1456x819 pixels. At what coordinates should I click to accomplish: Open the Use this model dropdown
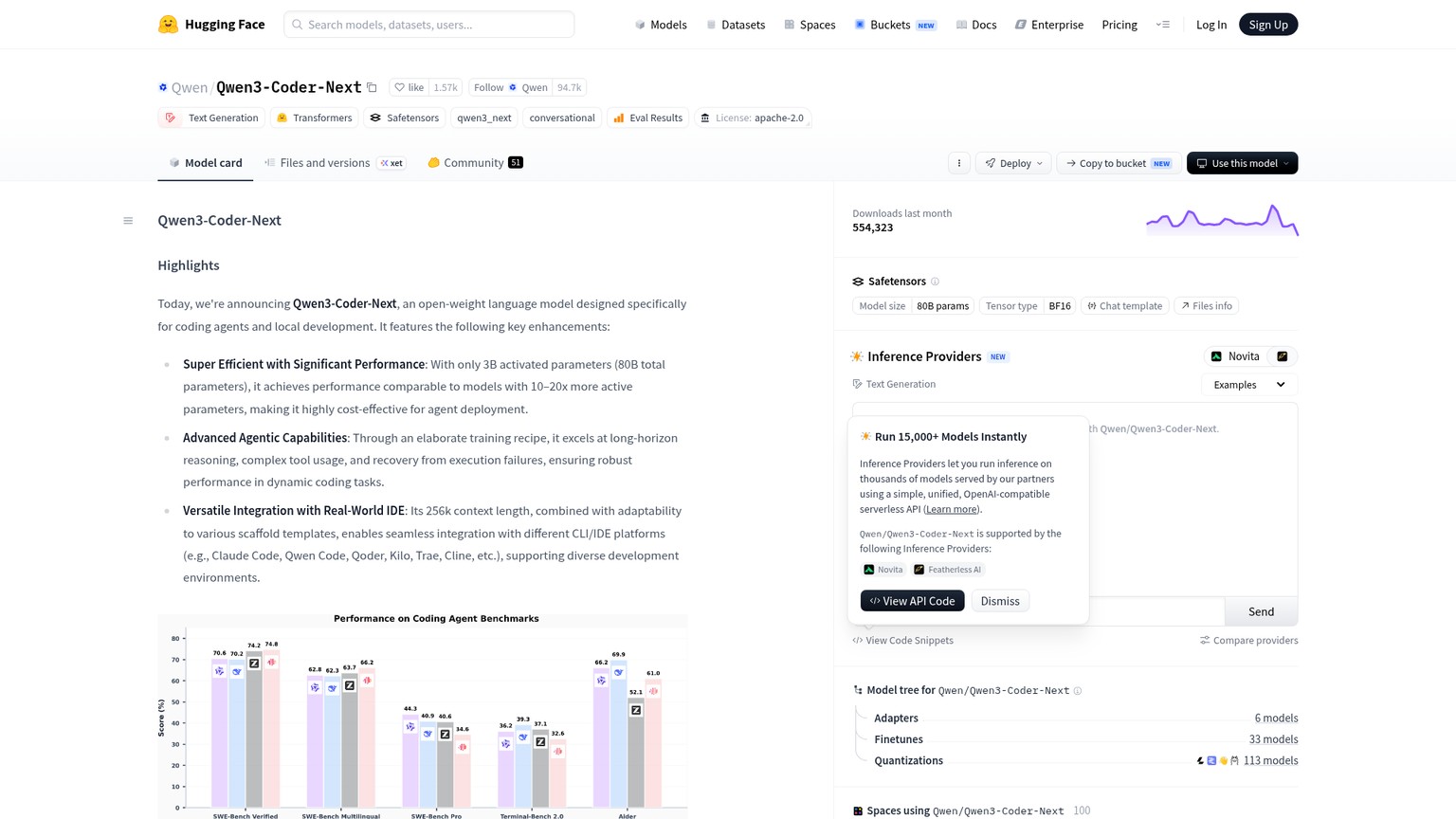[1242, 163]
